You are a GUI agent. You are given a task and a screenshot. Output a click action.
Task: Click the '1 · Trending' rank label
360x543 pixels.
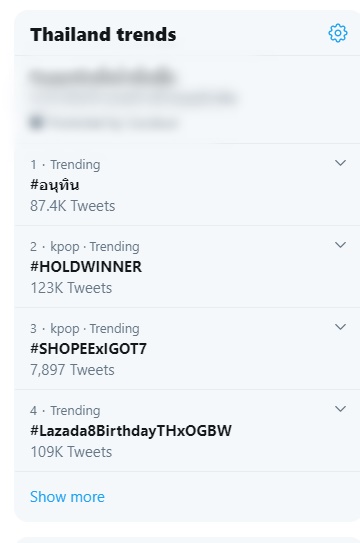coord(65,164)
